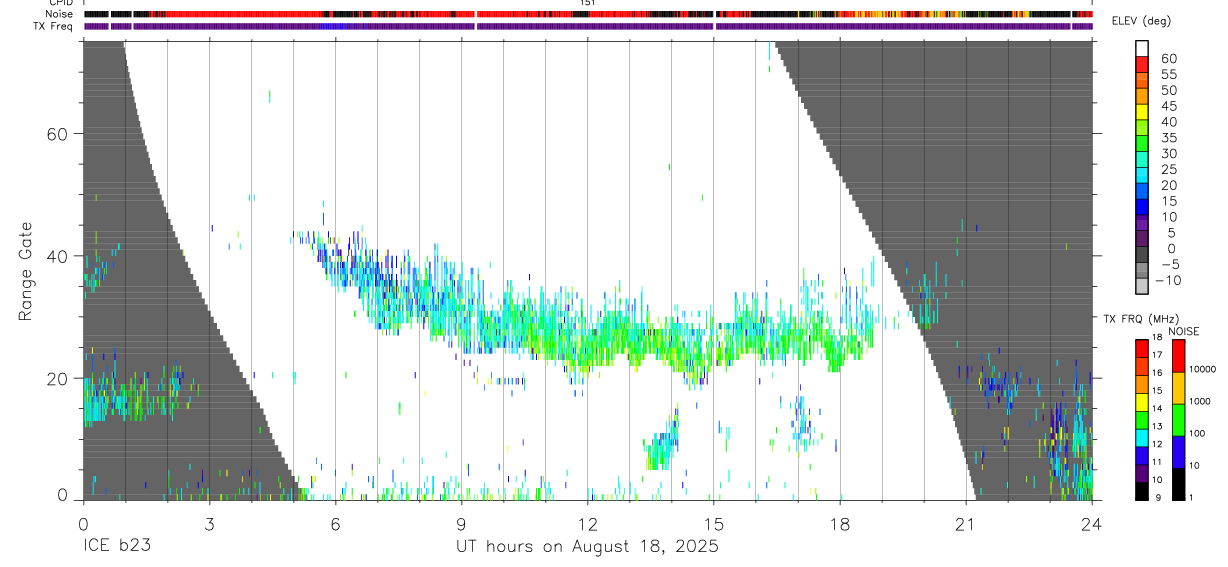The height and width of the screenshot is (567, 1228).
Task: Click the orange 1000–10000 NOISE colorbar segment
Action: coord(1179,388)
